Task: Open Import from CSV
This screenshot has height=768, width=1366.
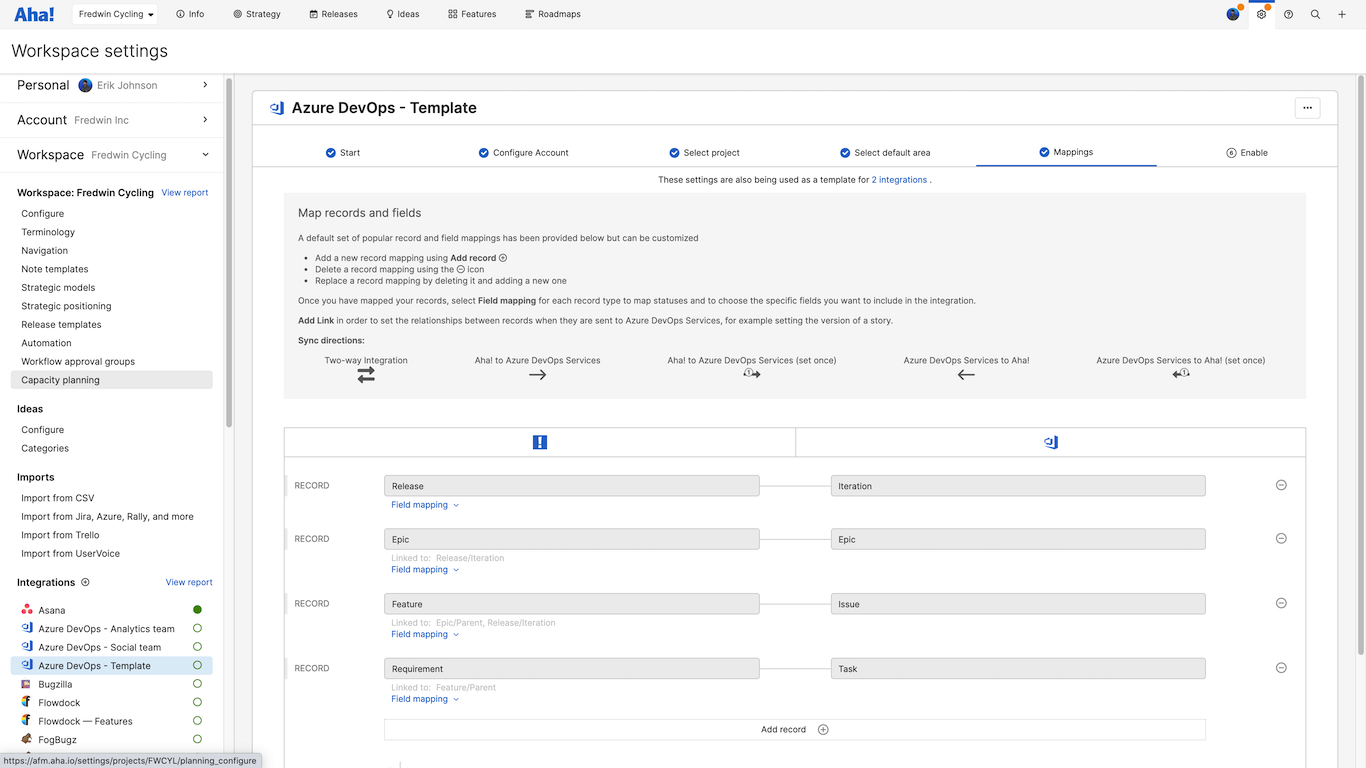Action: [58, 498]
